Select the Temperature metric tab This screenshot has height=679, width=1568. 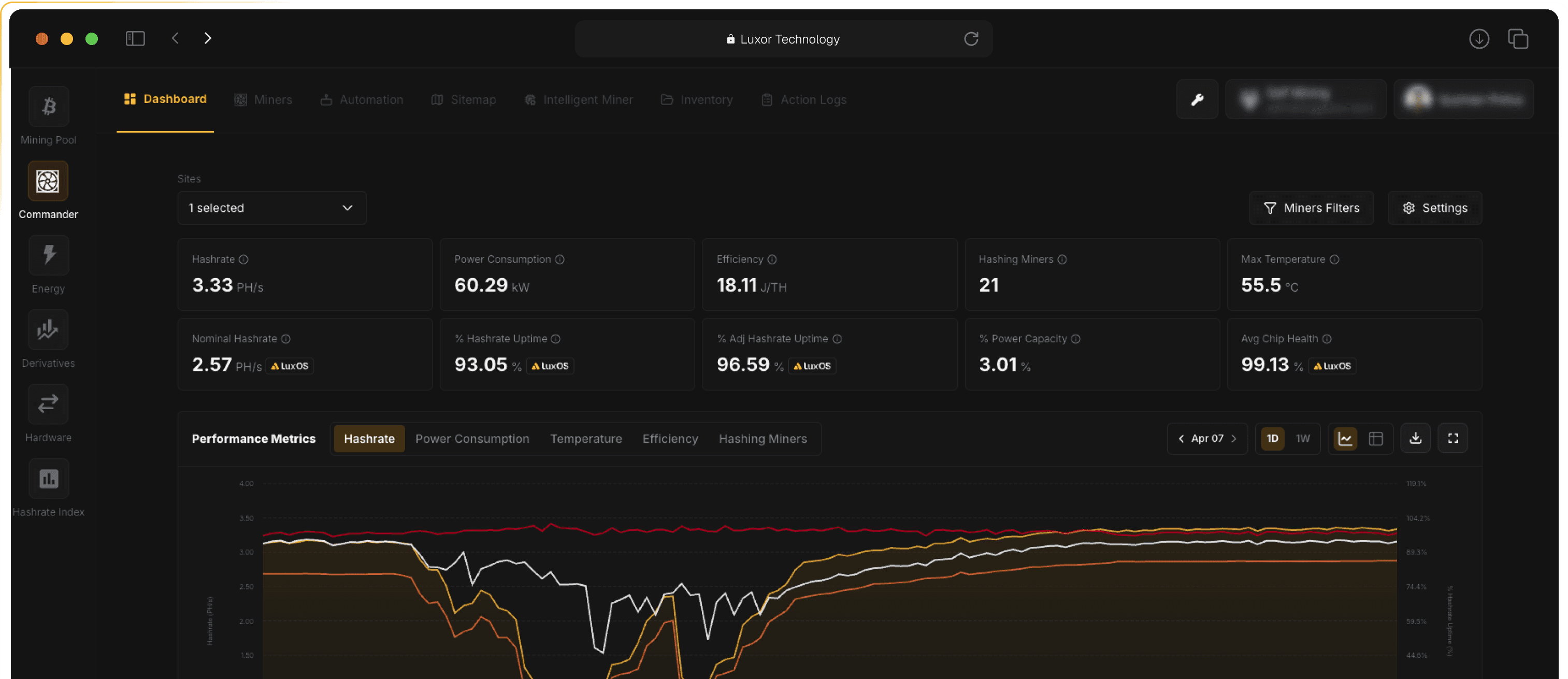point(585,438)
